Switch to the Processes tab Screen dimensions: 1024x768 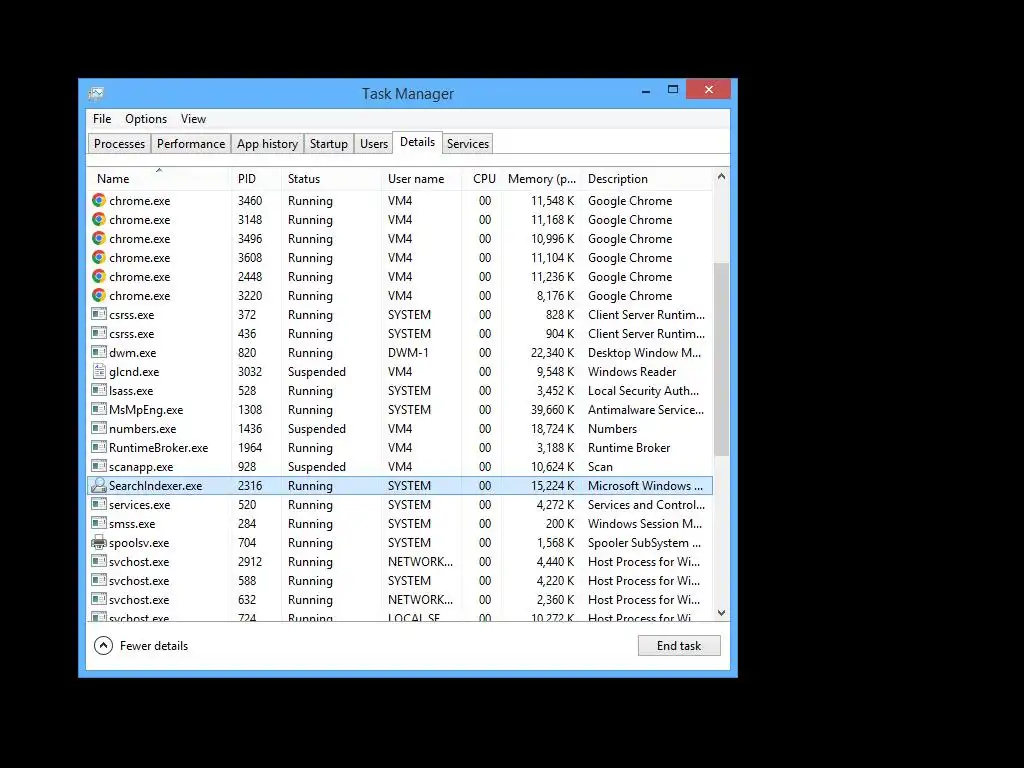tap(120, 144)
